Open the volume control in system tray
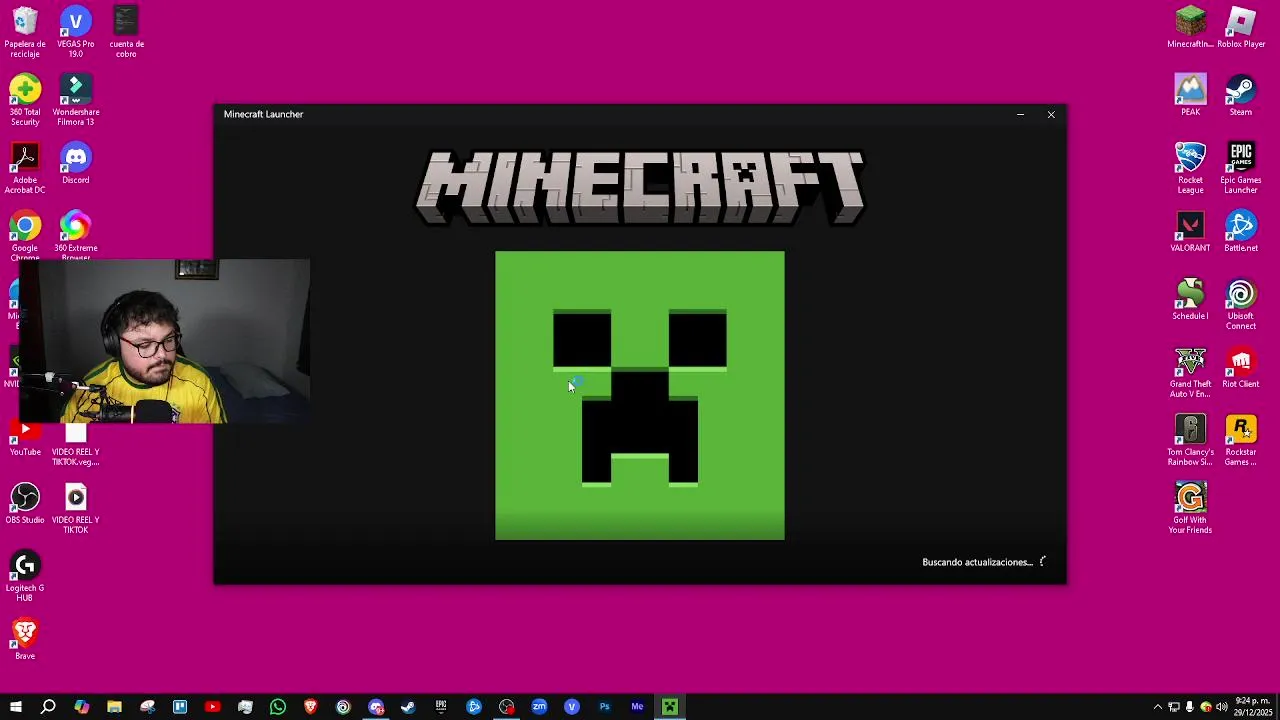Image resolution: width=1280 pixels, height=720 pixels. pyautogui.click(x=1221, y=707)
